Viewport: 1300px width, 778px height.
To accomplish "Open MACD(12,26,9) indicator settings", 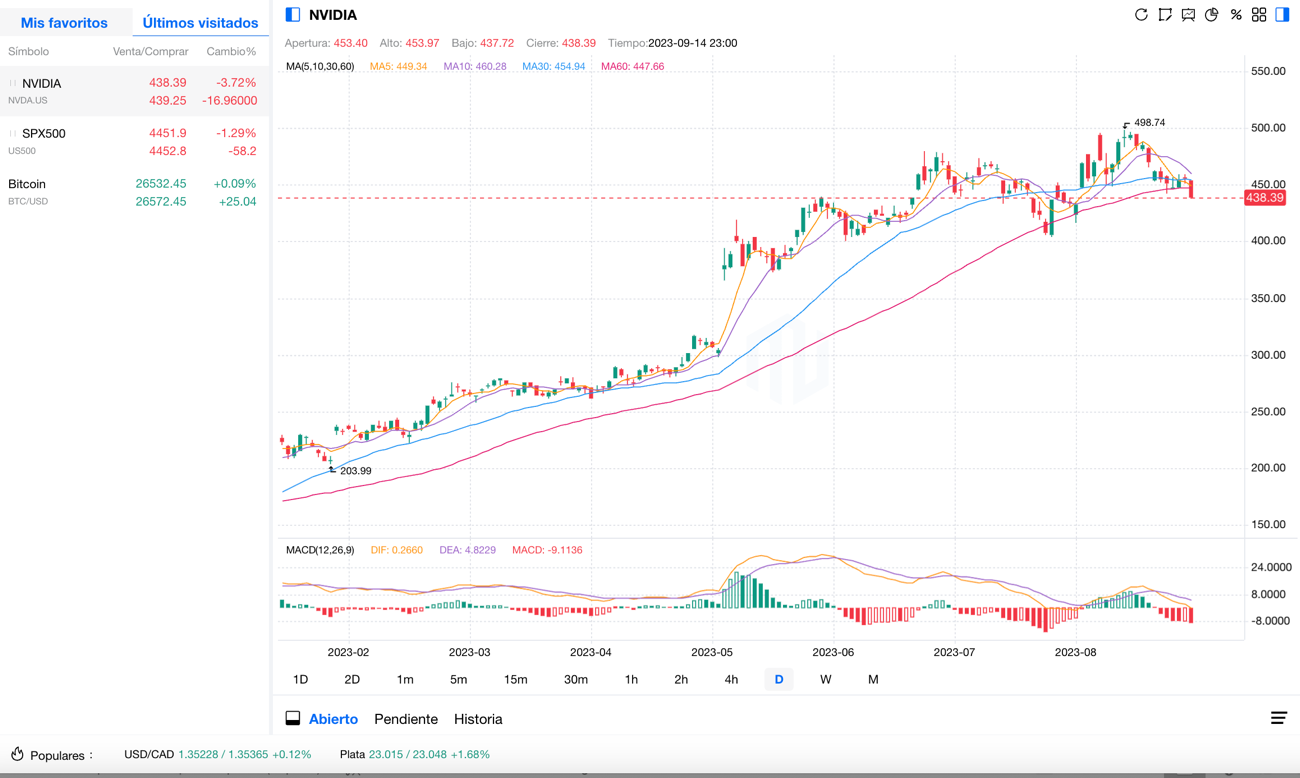I will 320,550.
